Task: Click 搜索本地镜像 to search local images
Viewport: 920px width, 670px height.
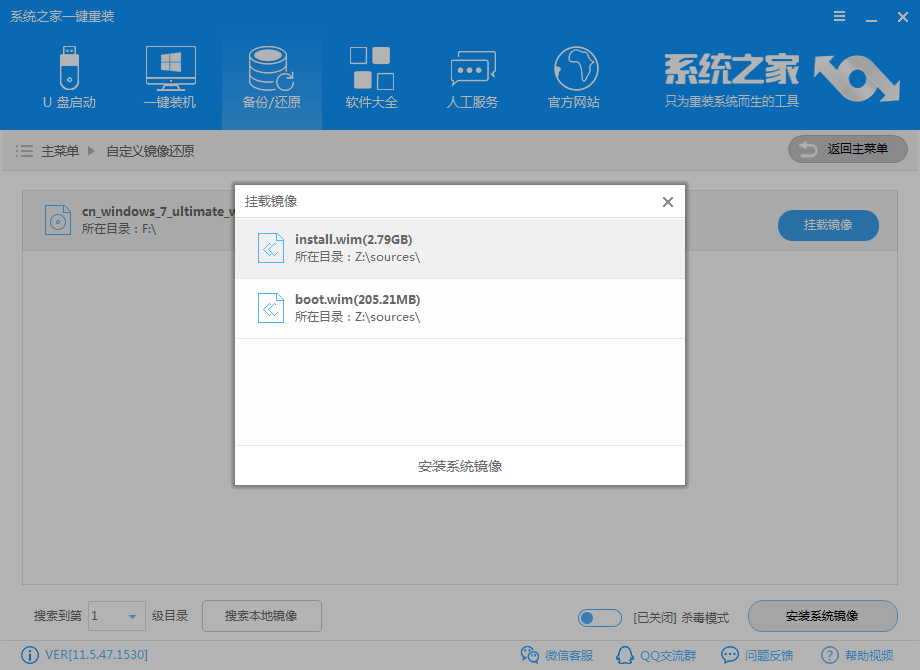Action: [261, 616]
